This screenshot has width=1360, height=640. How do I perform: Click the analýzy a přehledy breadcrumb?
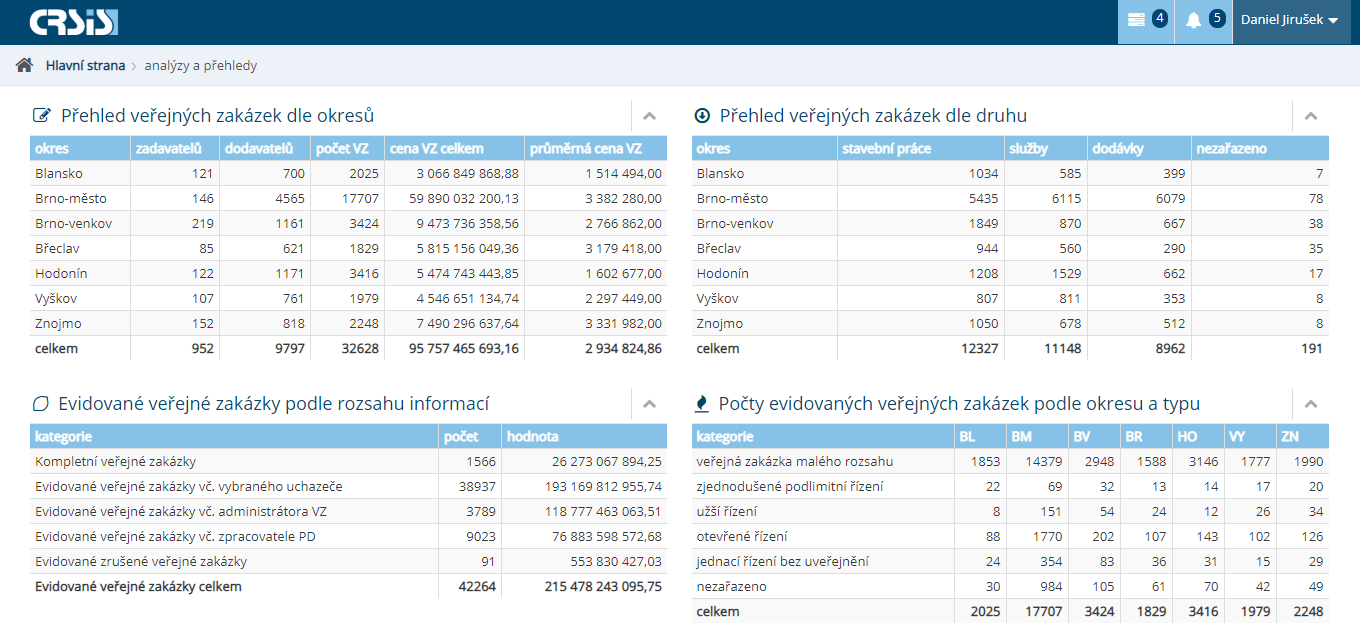pyautogui.click(x=200, y=66)
